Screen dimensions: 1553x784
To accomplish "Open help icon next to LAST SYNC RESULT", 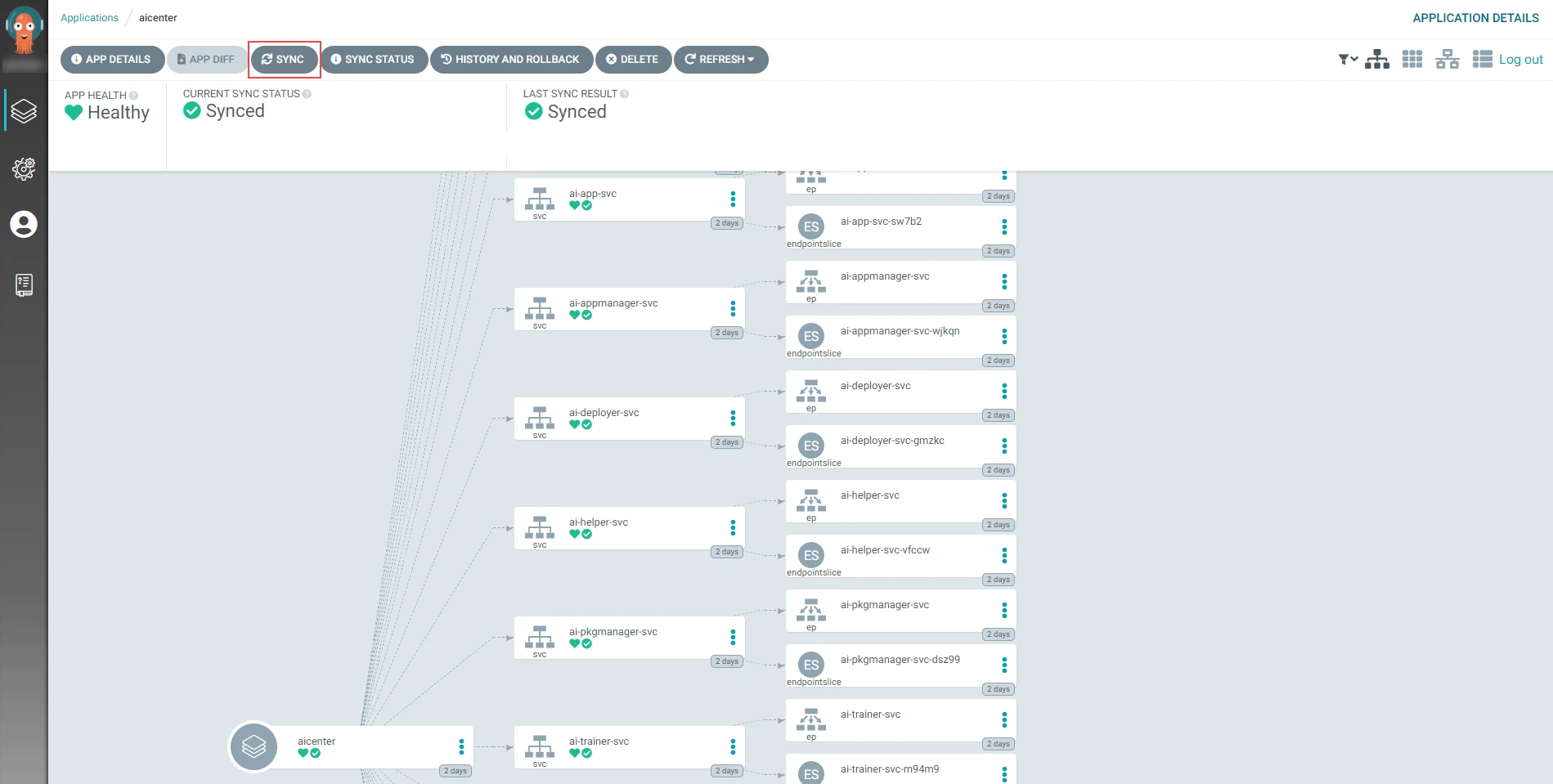I will [624, 94].
